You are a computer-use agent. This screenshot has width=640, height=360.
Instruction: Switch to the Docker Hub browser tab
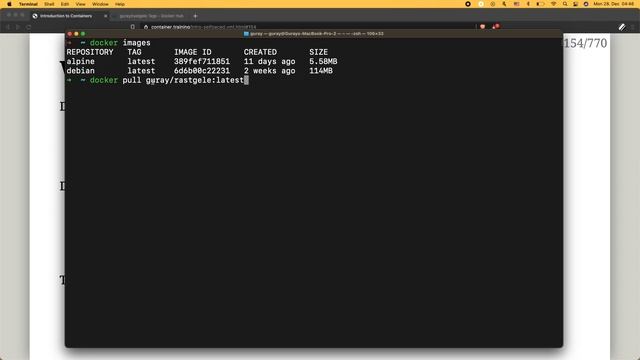[151, 16]
